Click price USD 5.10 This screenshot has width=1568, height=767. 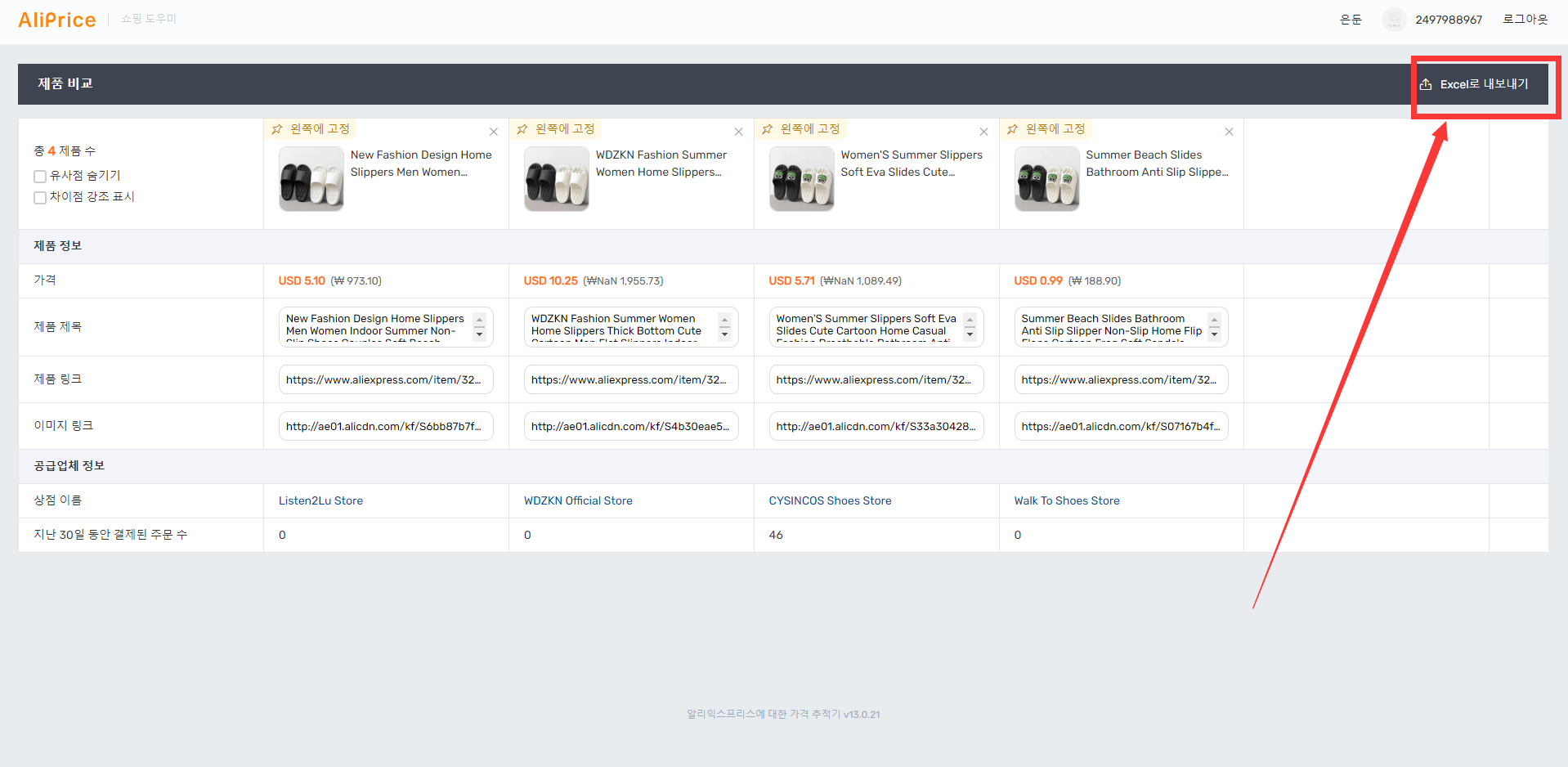pos(302,281)
